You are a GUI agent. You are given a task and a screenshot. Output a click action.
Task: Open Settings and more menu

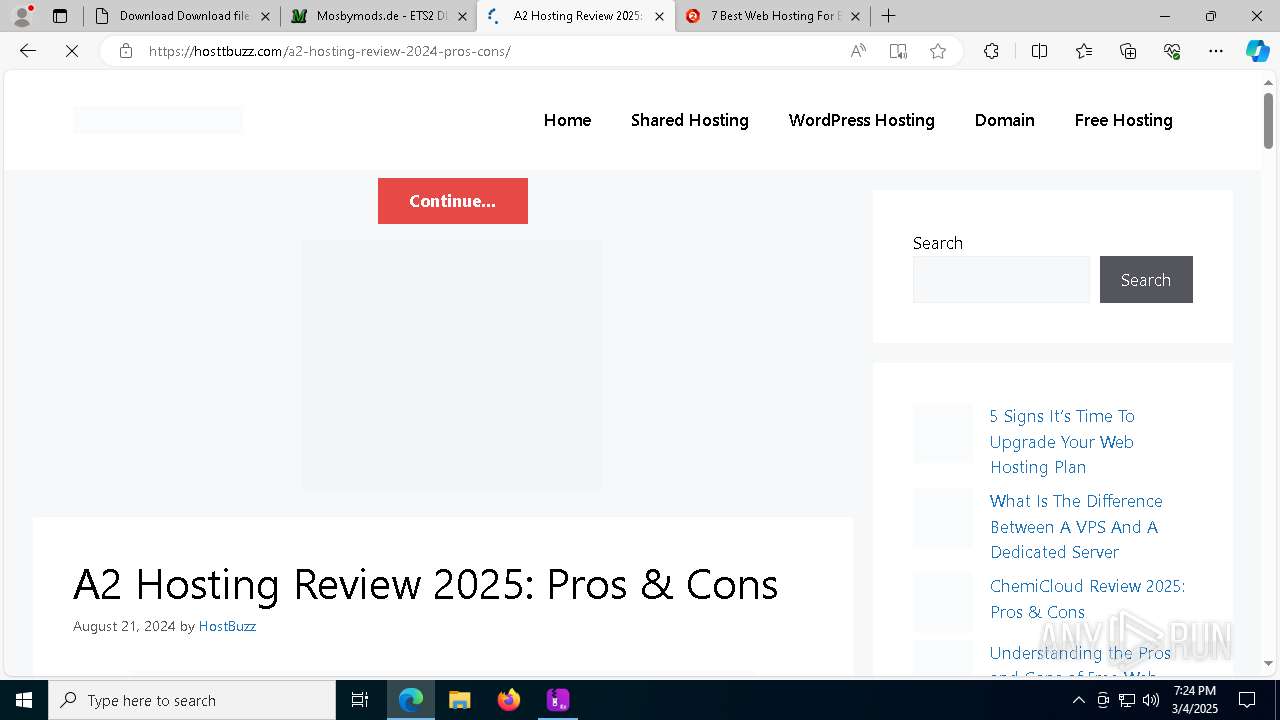1216,51
